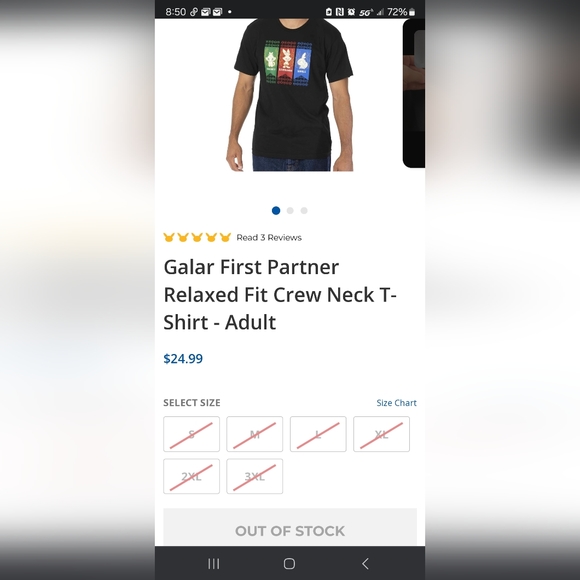Tap the first Pikachu rating icon
Viewport: 580px width, 580px height.
click(x=169, y=237)
